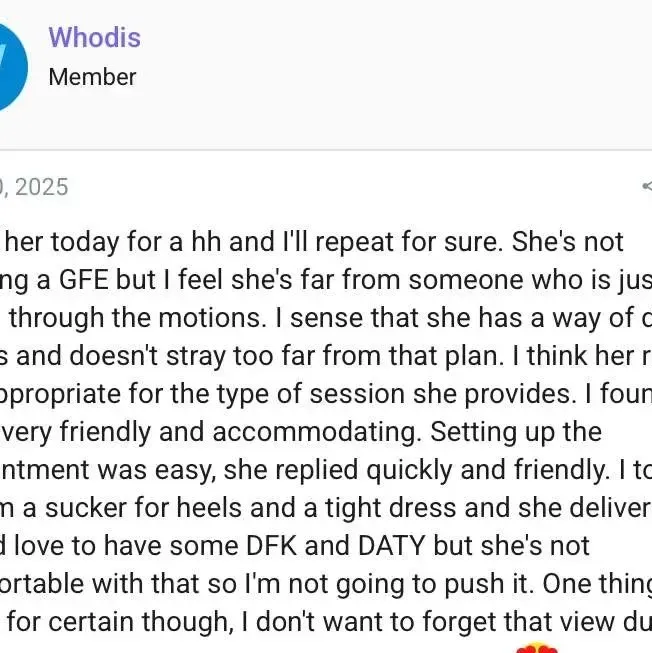The image size is (652, 653).
Task: Open the post's 2025 date permalink
Action: point(34,187)
